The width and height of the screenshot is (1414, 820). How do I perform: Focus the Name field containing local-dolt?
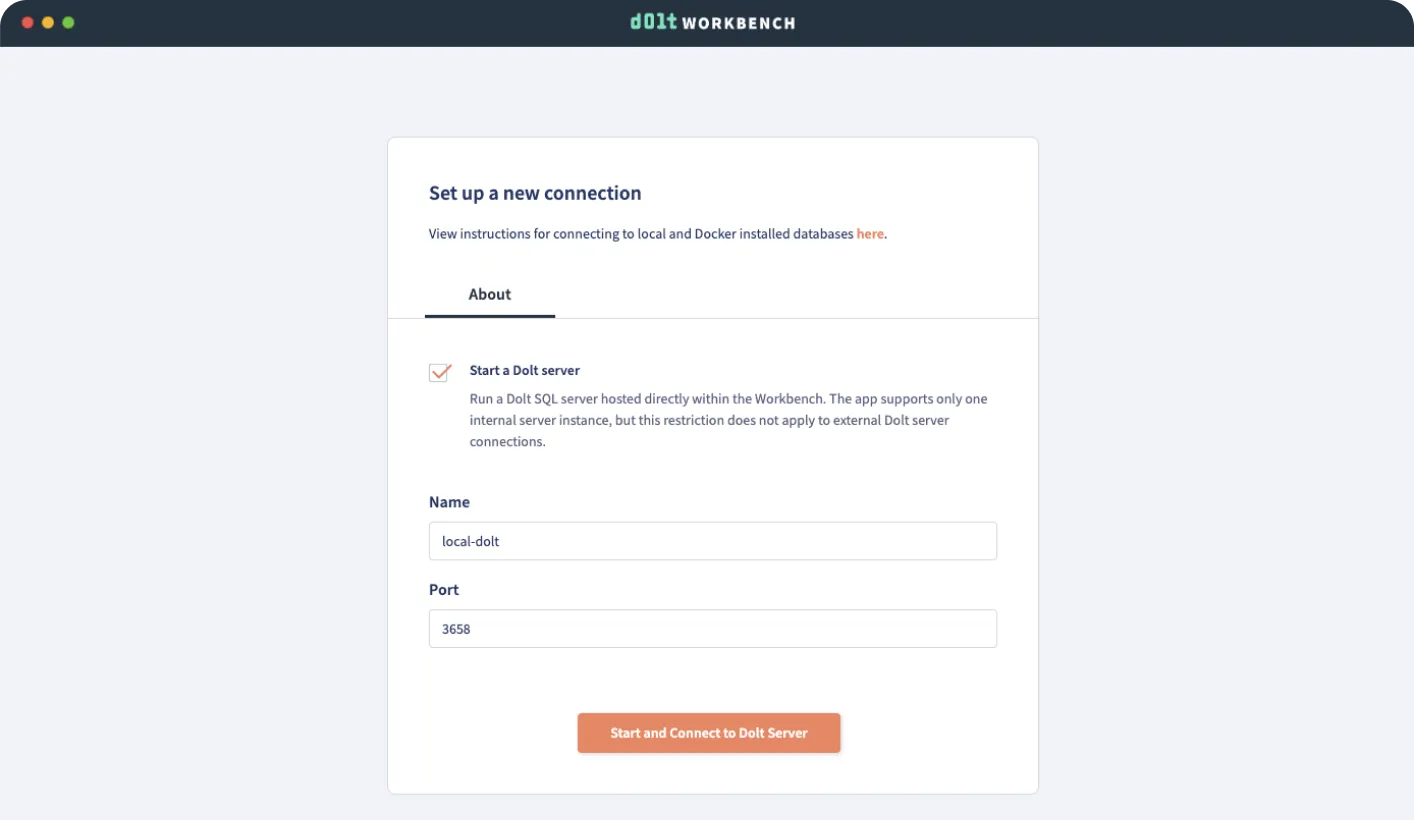click(712, 541)
